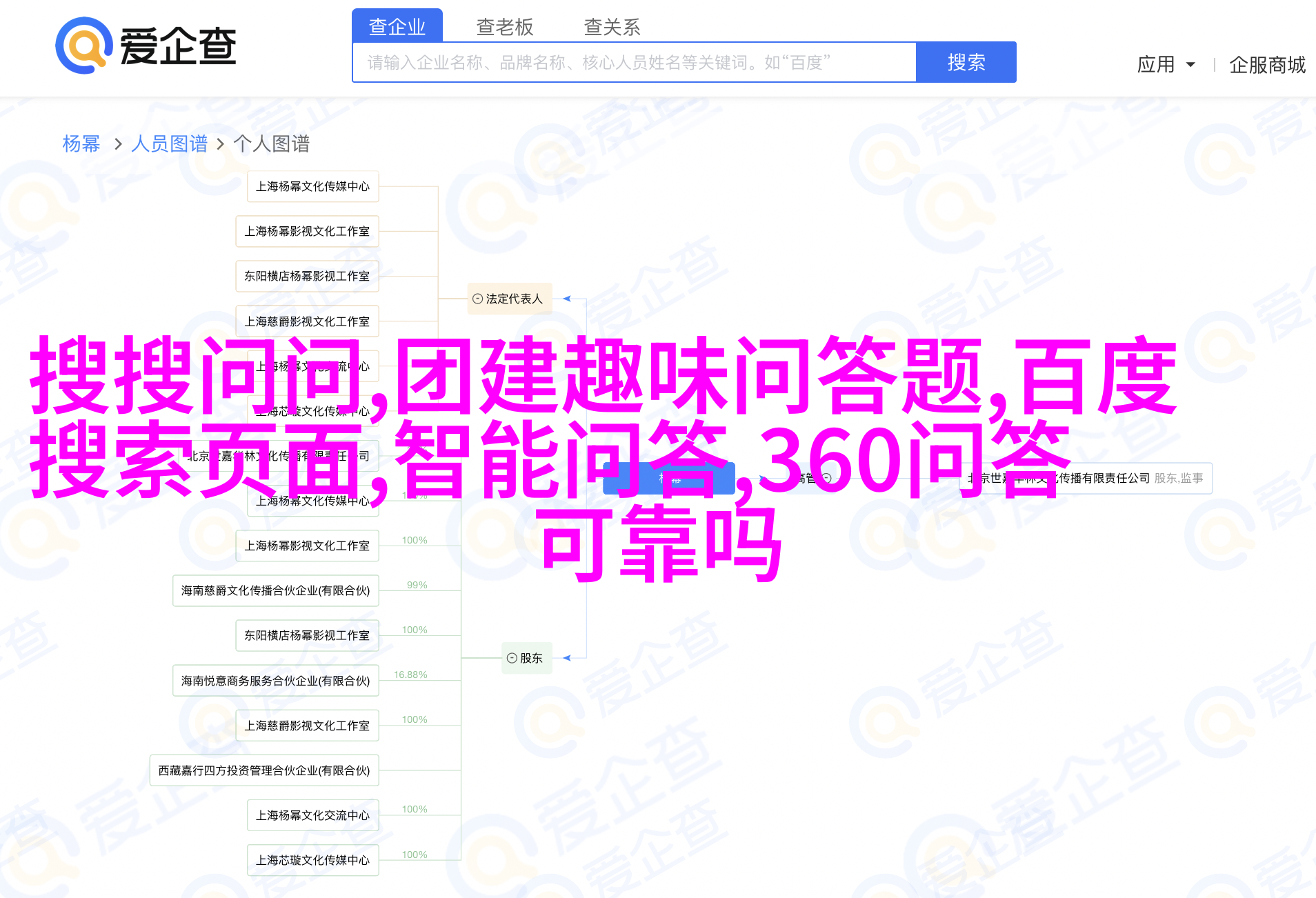Click the 爱企查 logo
Image resolution: width=1316 pixels, height=898 pixels.
pos(146,46)
